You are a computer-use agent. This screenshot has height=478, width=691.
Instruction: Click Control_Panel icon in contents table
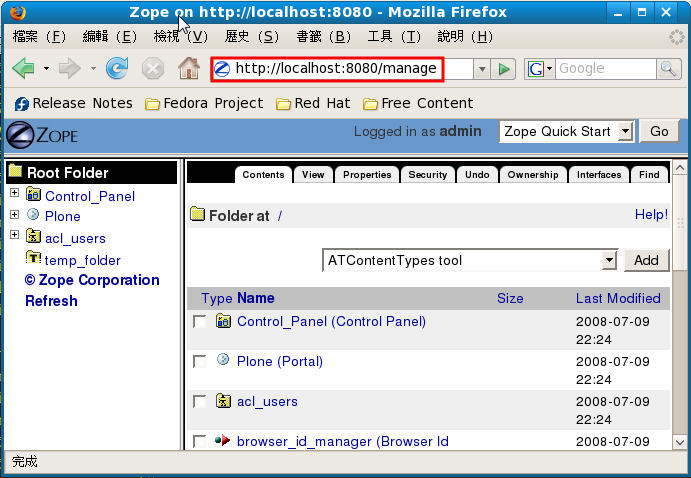click(223, 321)
